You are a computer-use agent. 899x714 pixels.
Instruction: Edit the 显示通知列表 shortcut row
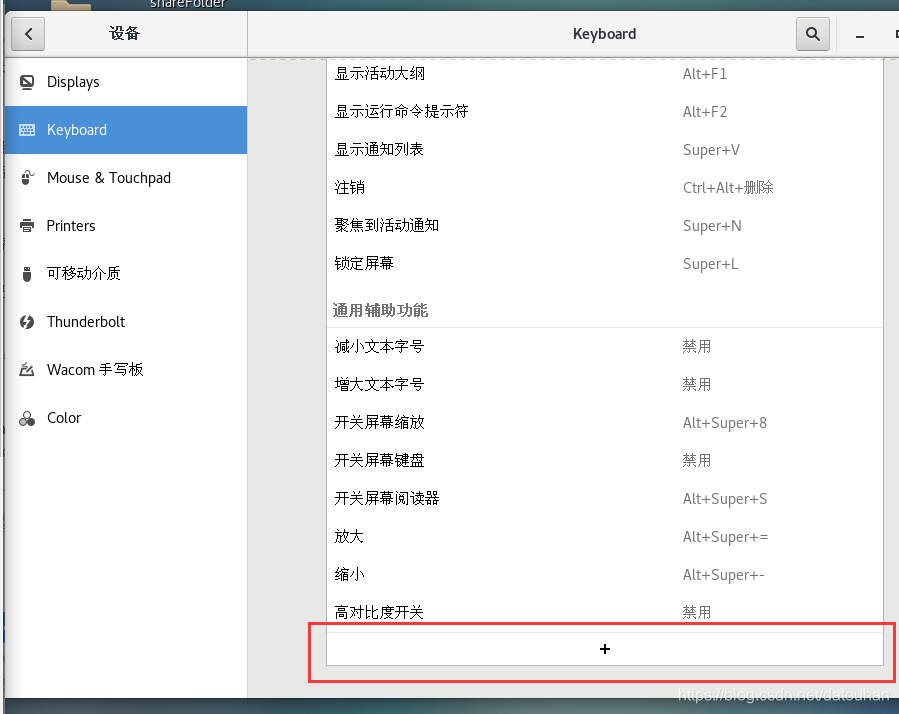point(605,149)
